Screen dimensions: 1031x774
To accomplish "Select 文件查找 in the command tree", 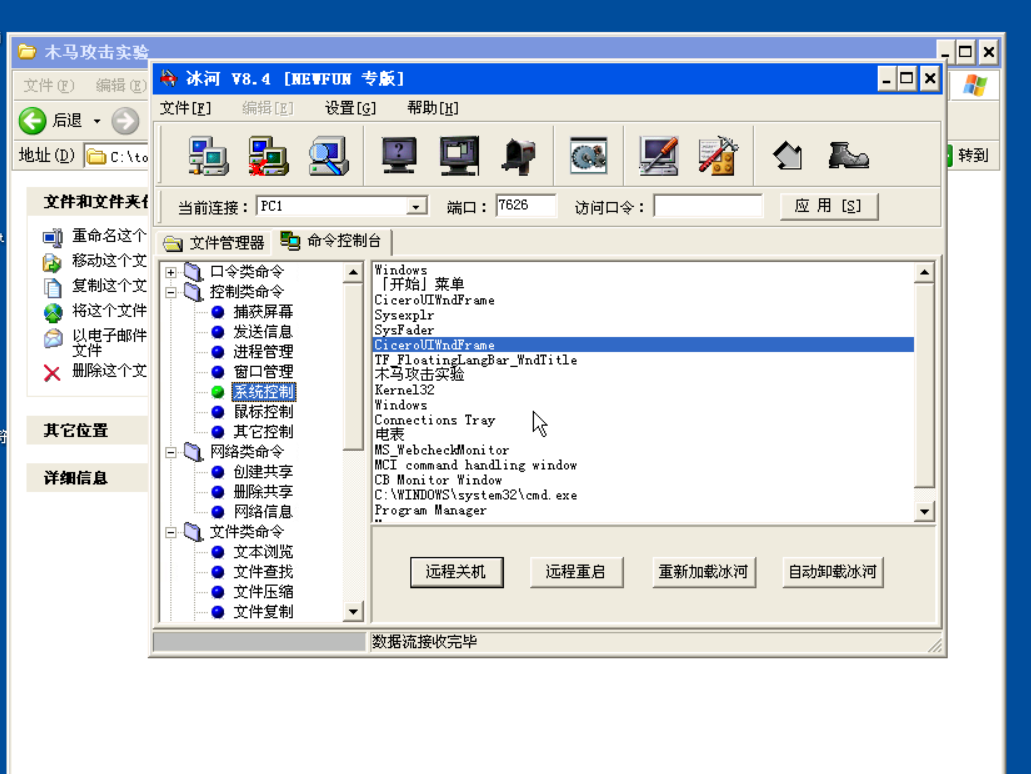I will coord(263,572).
